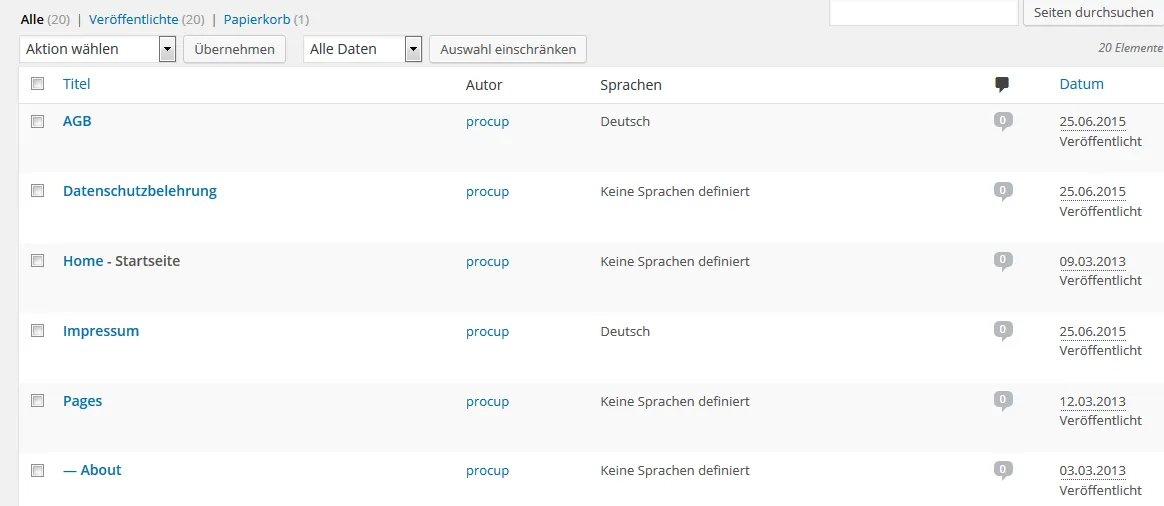
Task: Open comment bubble for AGB page
Action: click(x=1003, y=121)
